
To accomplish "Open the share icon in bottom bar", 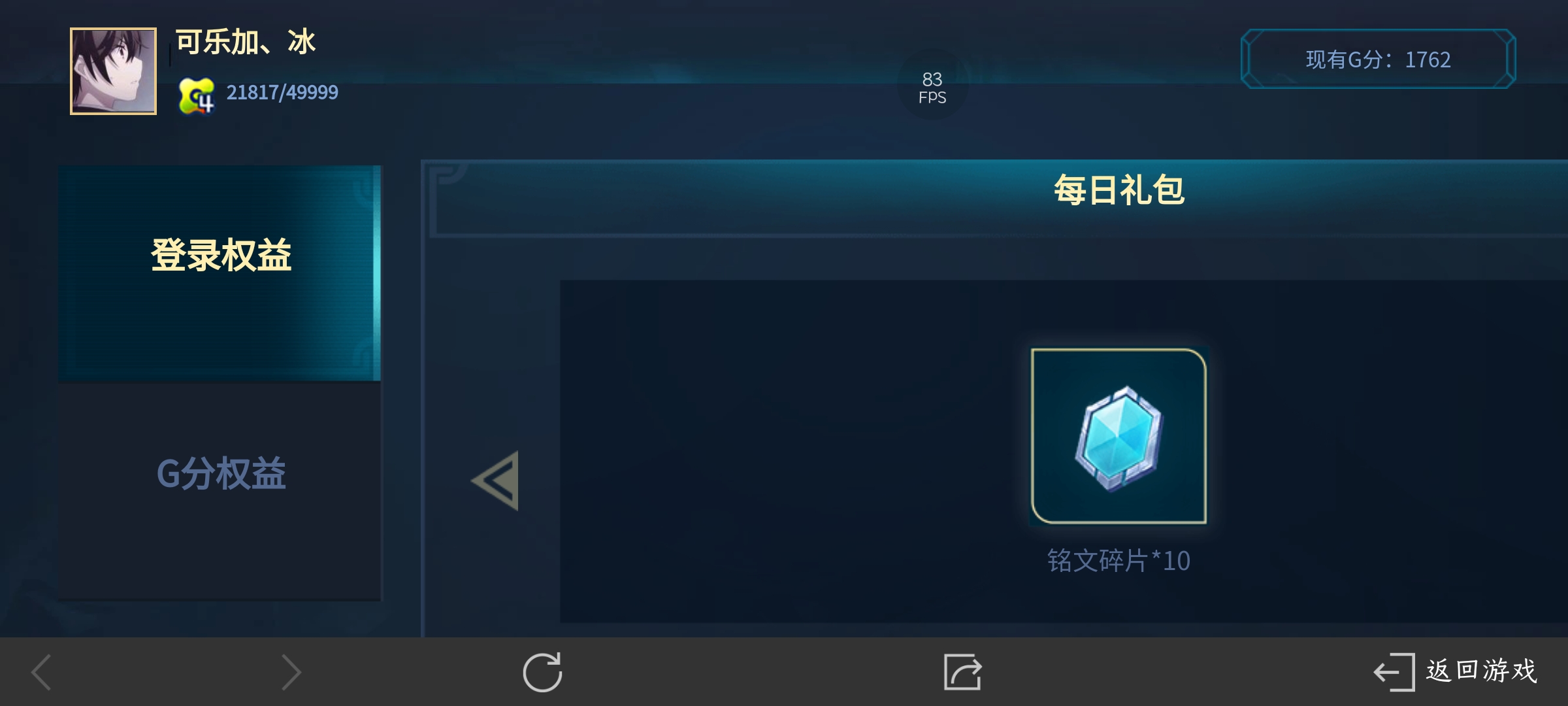I will point(962,672).
